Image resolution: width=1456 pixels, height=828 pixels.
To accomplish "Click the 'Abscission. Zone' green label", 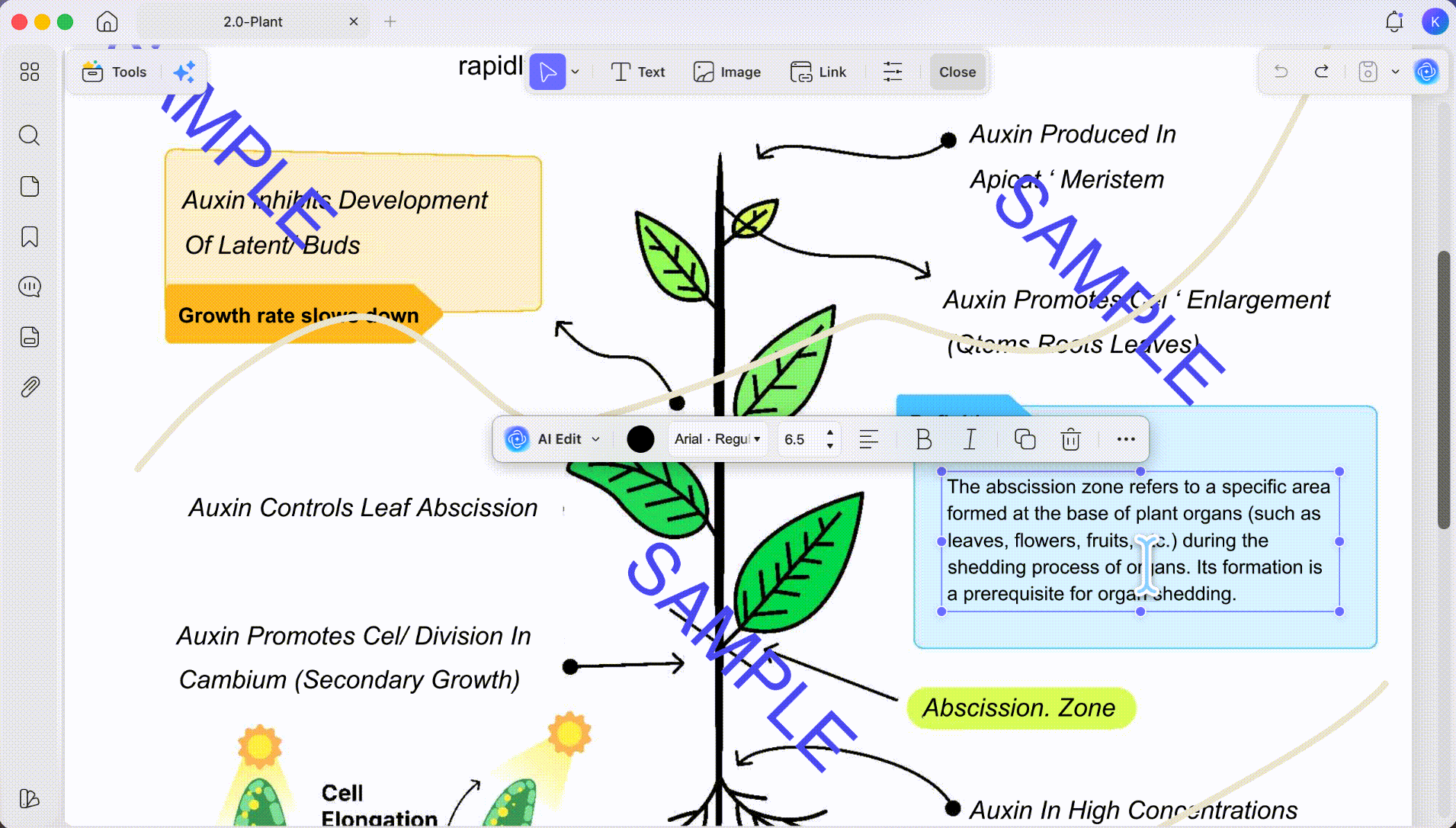I will (1020, 708).
